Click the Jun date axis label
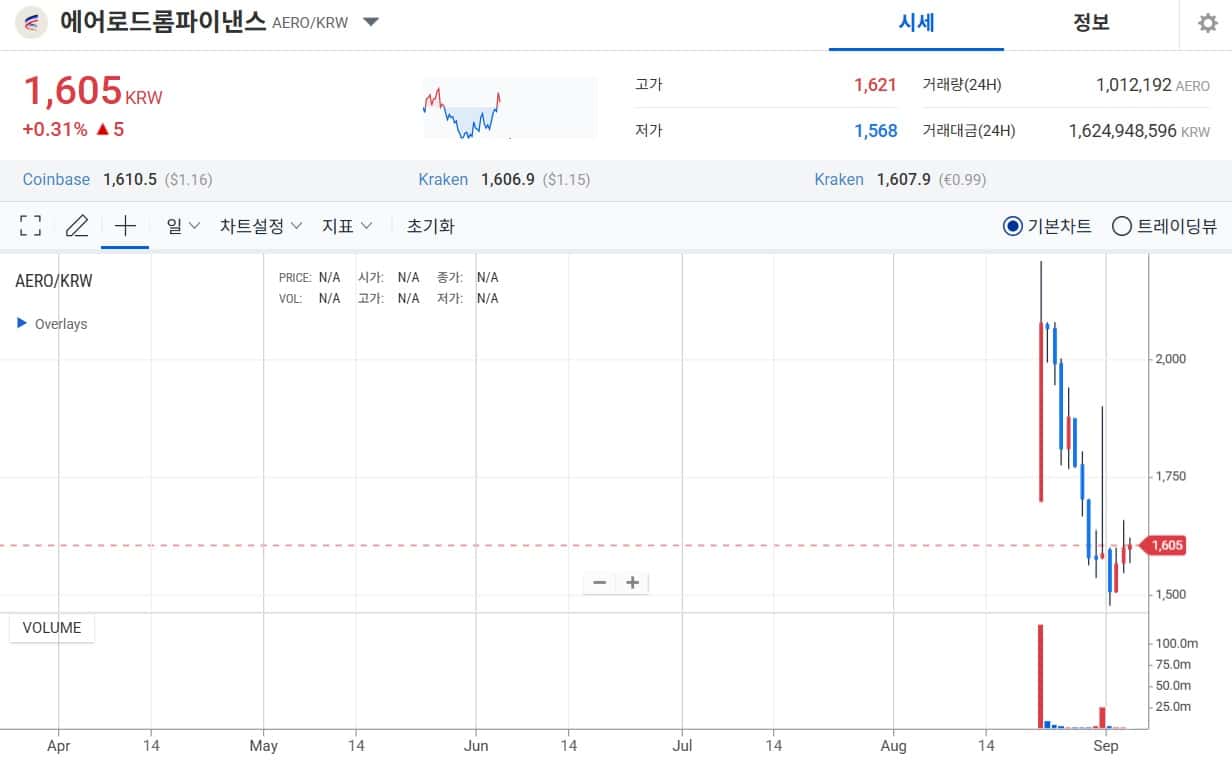Image resolution: width=1232 pixels, height=761 pixels. click(x=476, y=745)
